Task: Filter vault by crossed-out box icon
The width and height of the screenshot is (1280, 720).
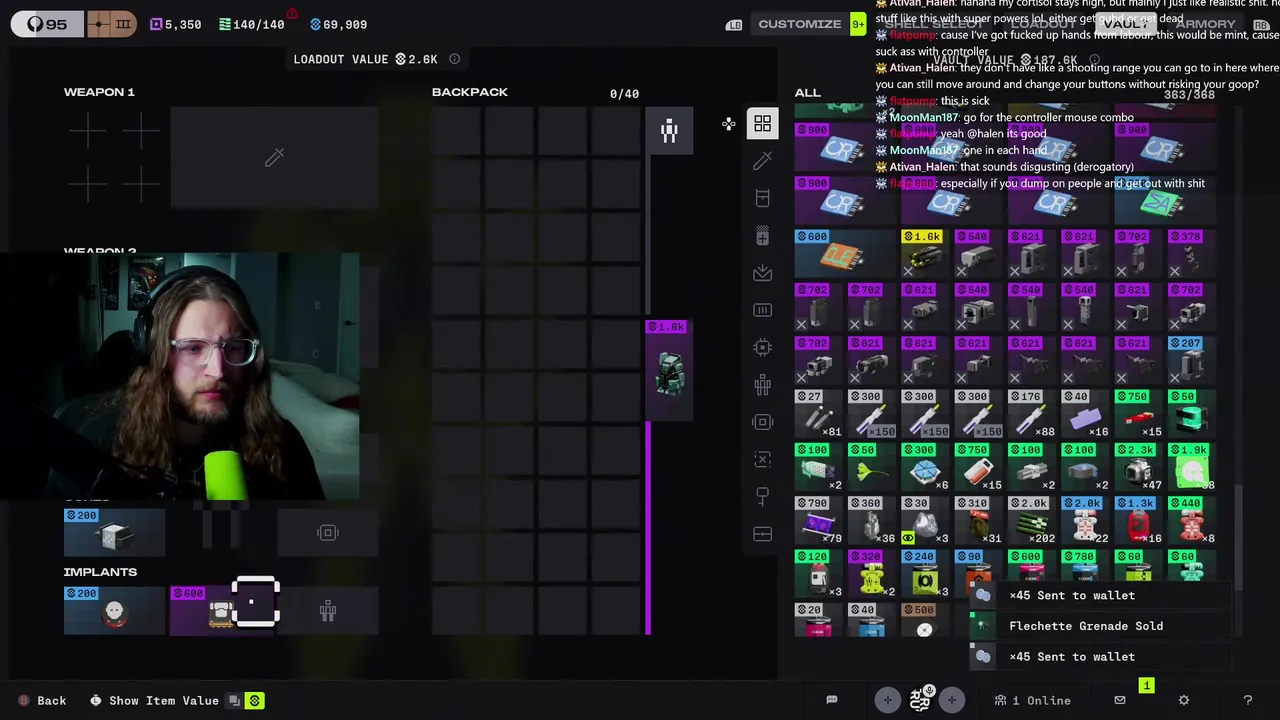Action: tap(762, 459)
